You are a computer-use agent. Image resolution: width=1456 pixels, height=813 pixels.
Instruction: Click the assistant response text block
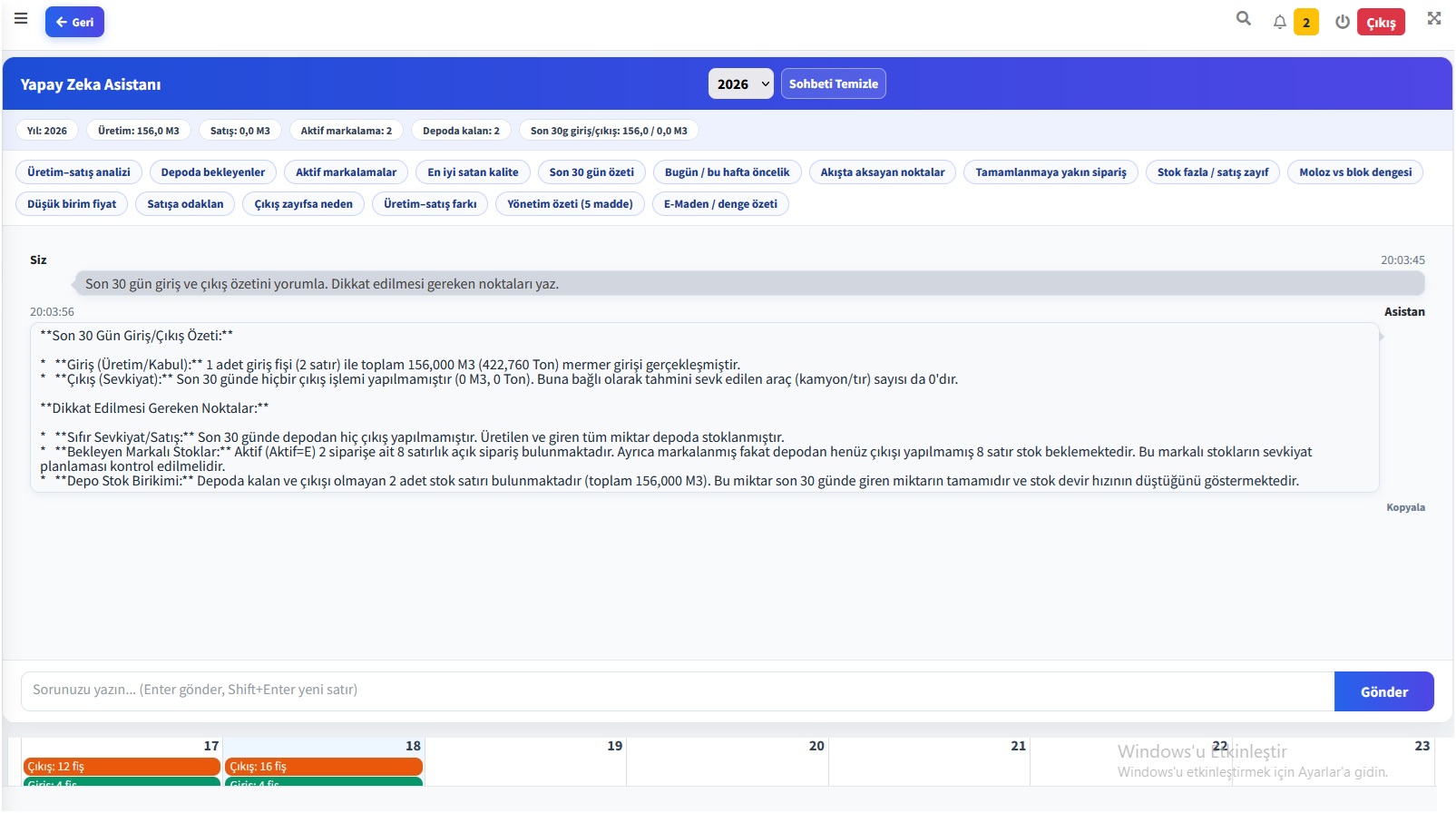pyautogui.click(x=705, y=407)
